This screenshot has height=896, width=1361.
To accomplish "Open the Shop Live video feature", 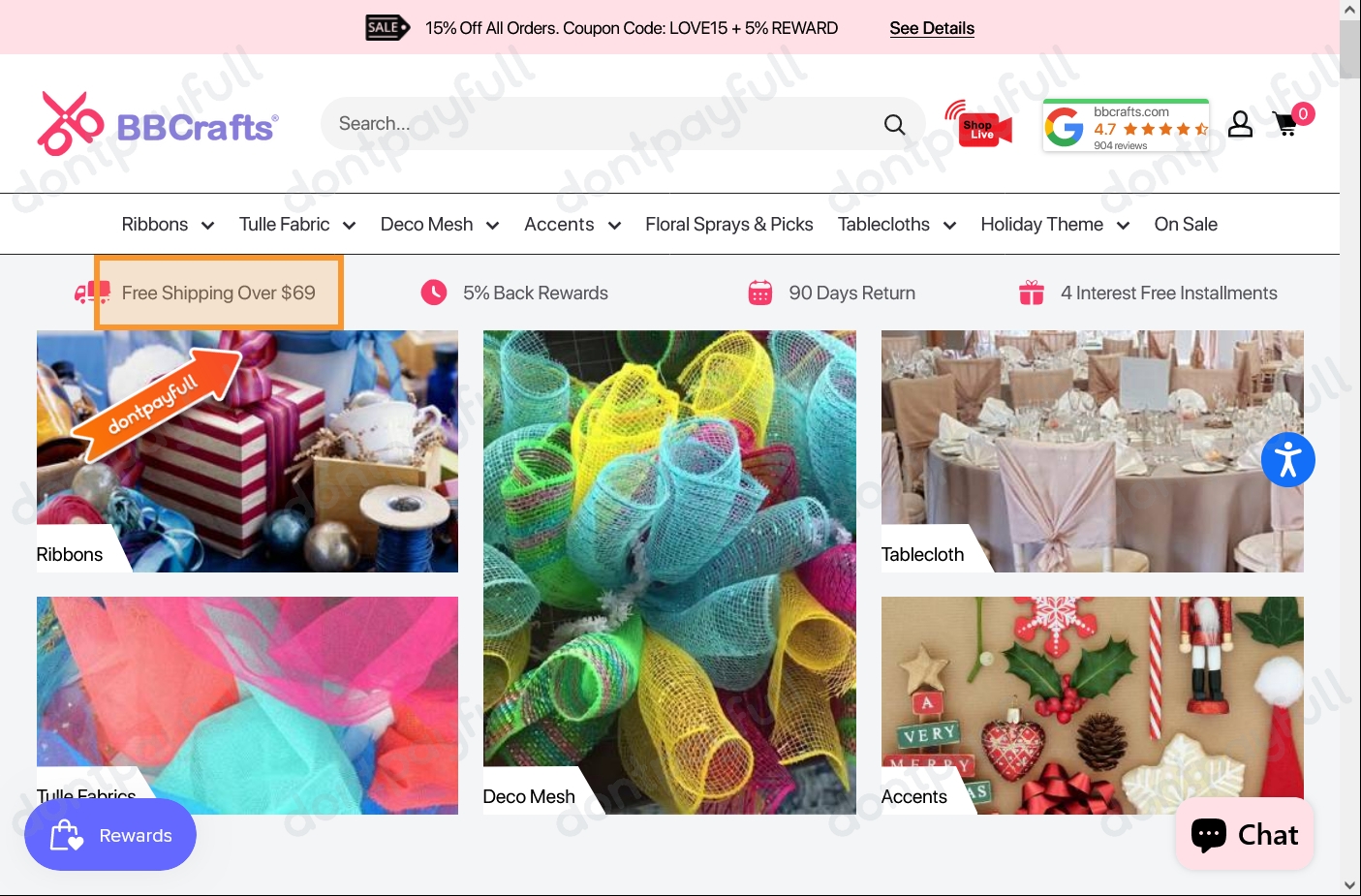I will tap(978, 124).
